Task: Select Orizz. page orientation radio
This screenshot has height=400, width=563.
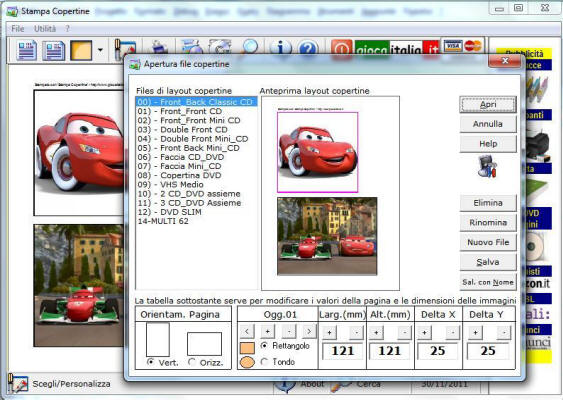Action: (x=192, y=362)
